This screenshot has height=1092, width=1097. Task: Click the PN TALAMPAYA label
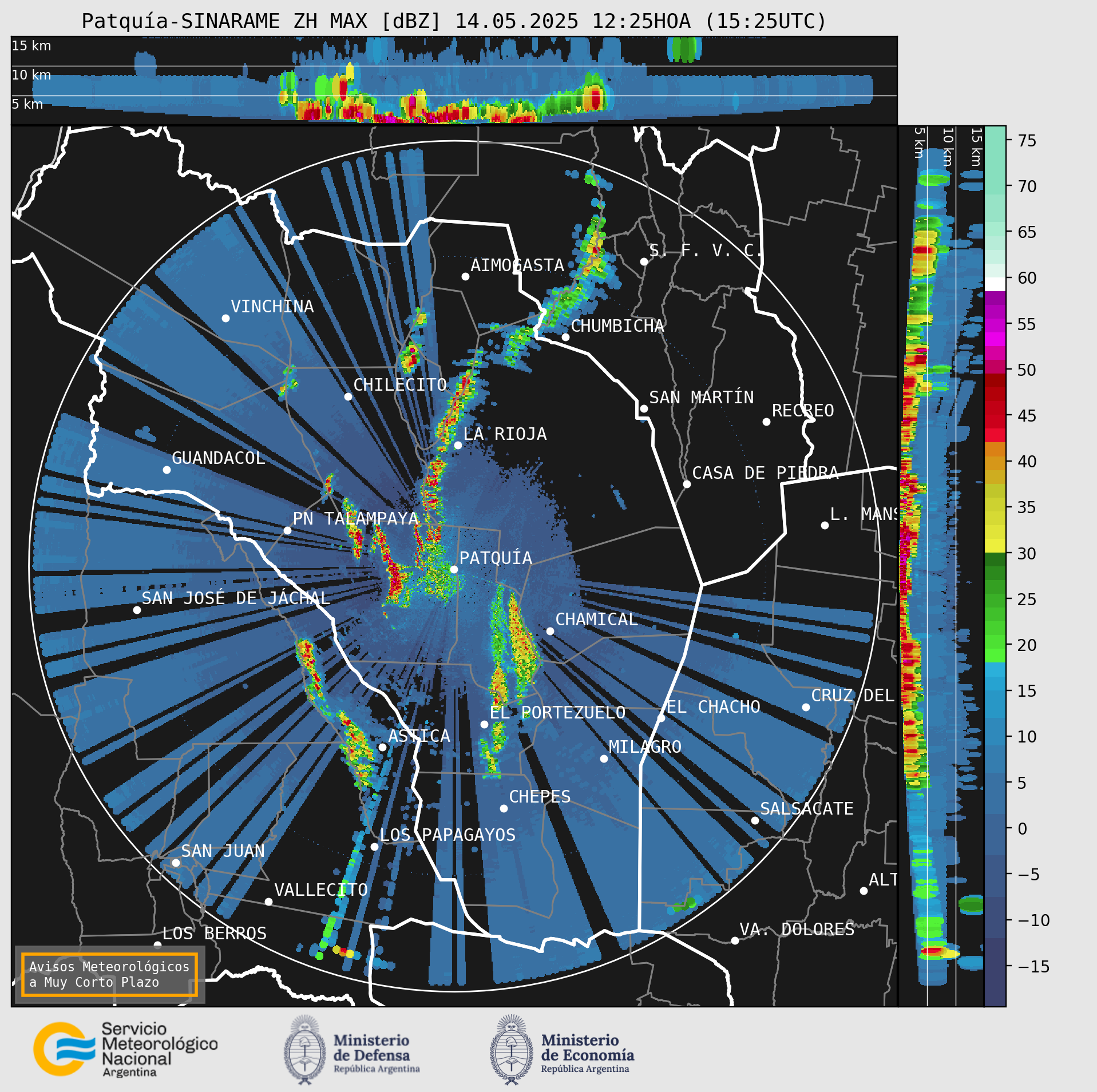click(355, 518)
